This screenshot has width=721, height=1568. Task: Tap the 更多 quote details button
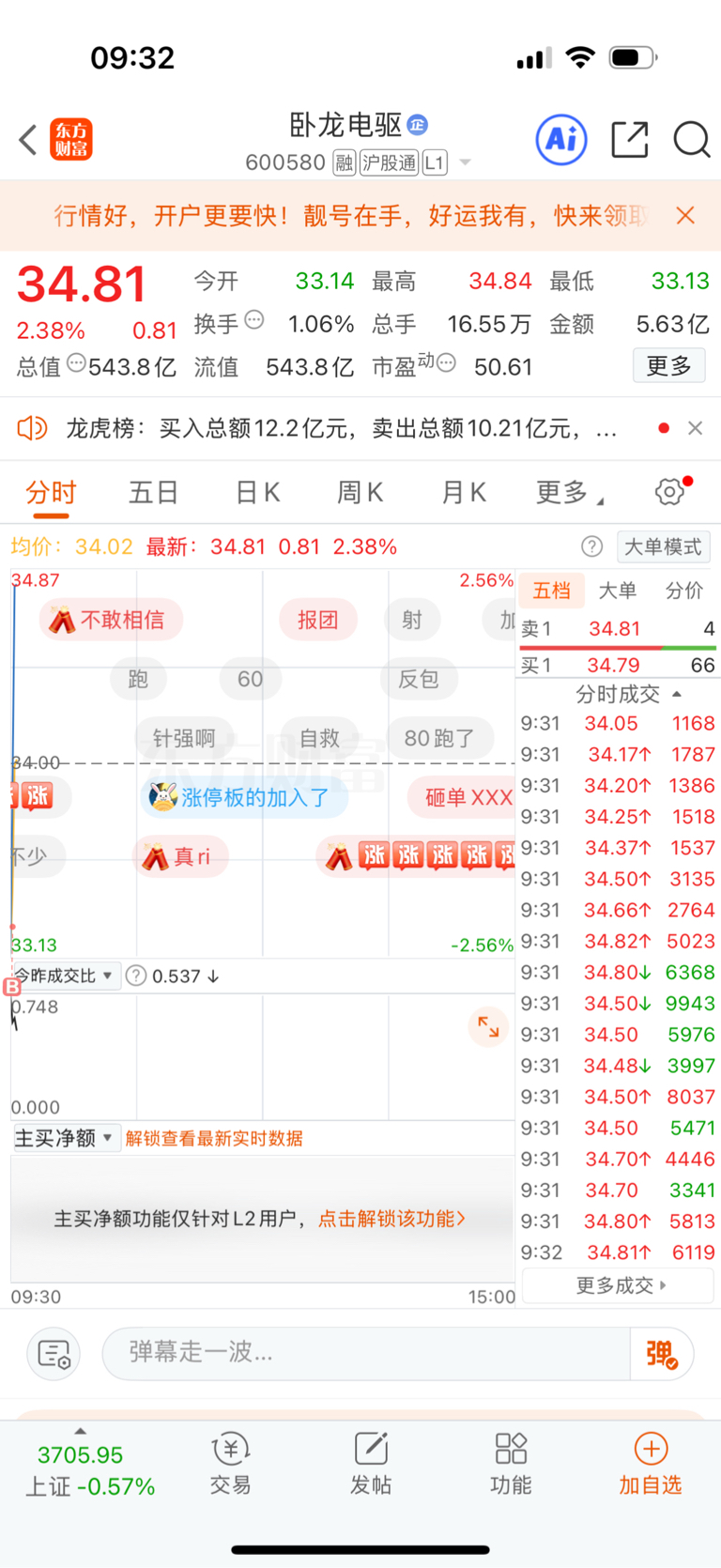[x=669, y=365]
